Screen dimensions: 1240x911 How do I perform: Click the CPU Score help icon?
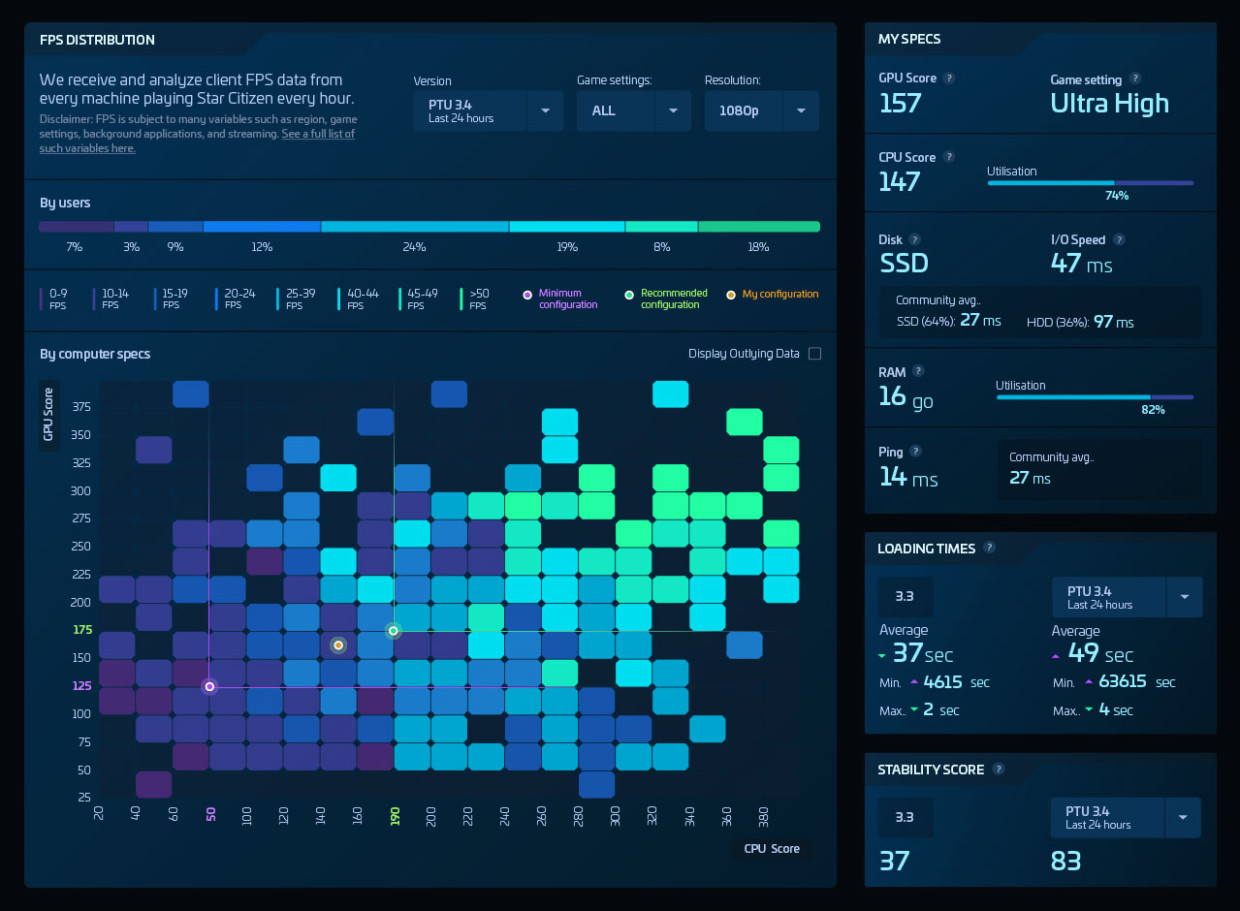click(949, 156)
